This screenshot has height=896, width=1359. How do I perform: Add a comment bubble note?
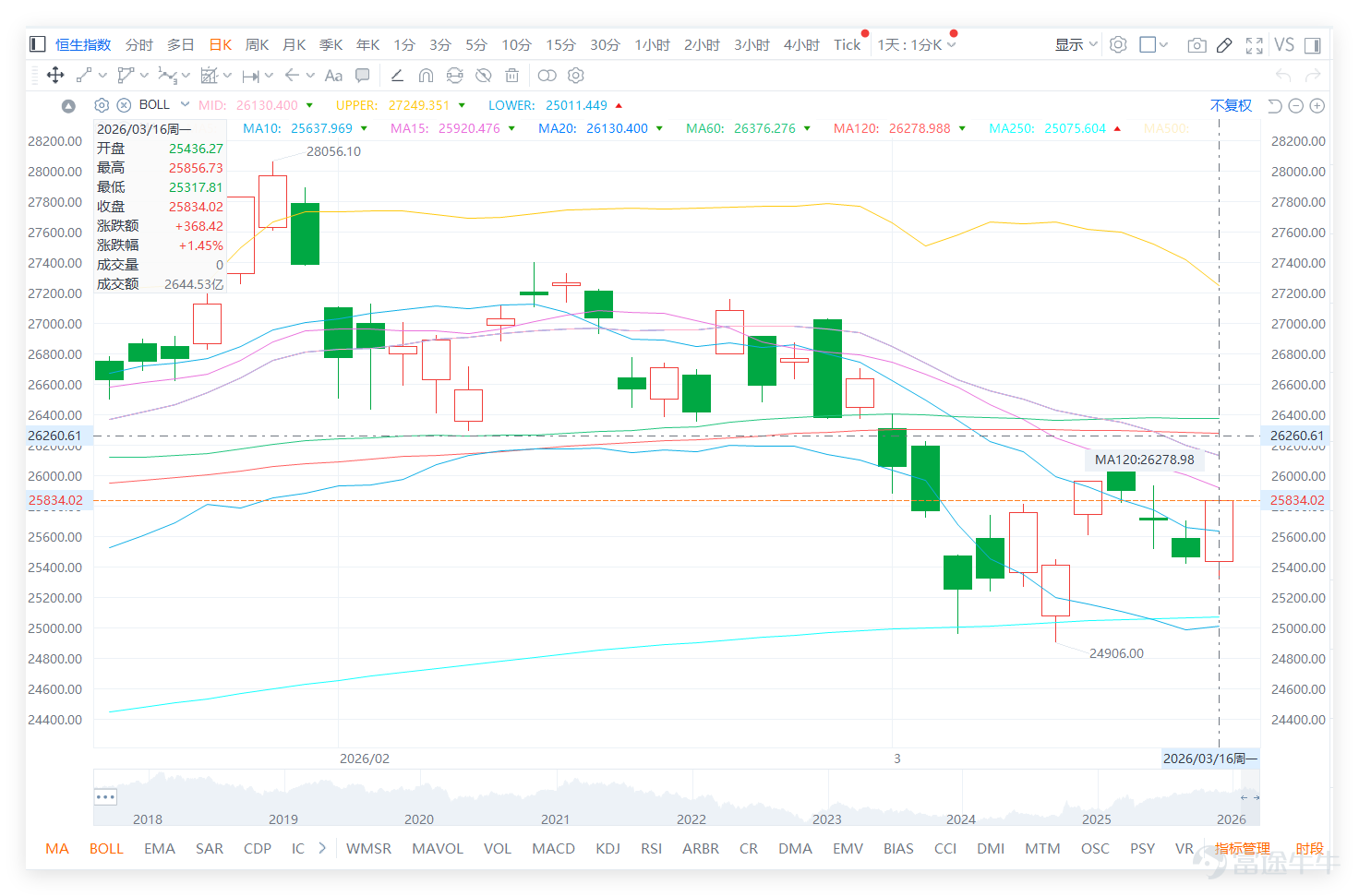tap(363, 76)
